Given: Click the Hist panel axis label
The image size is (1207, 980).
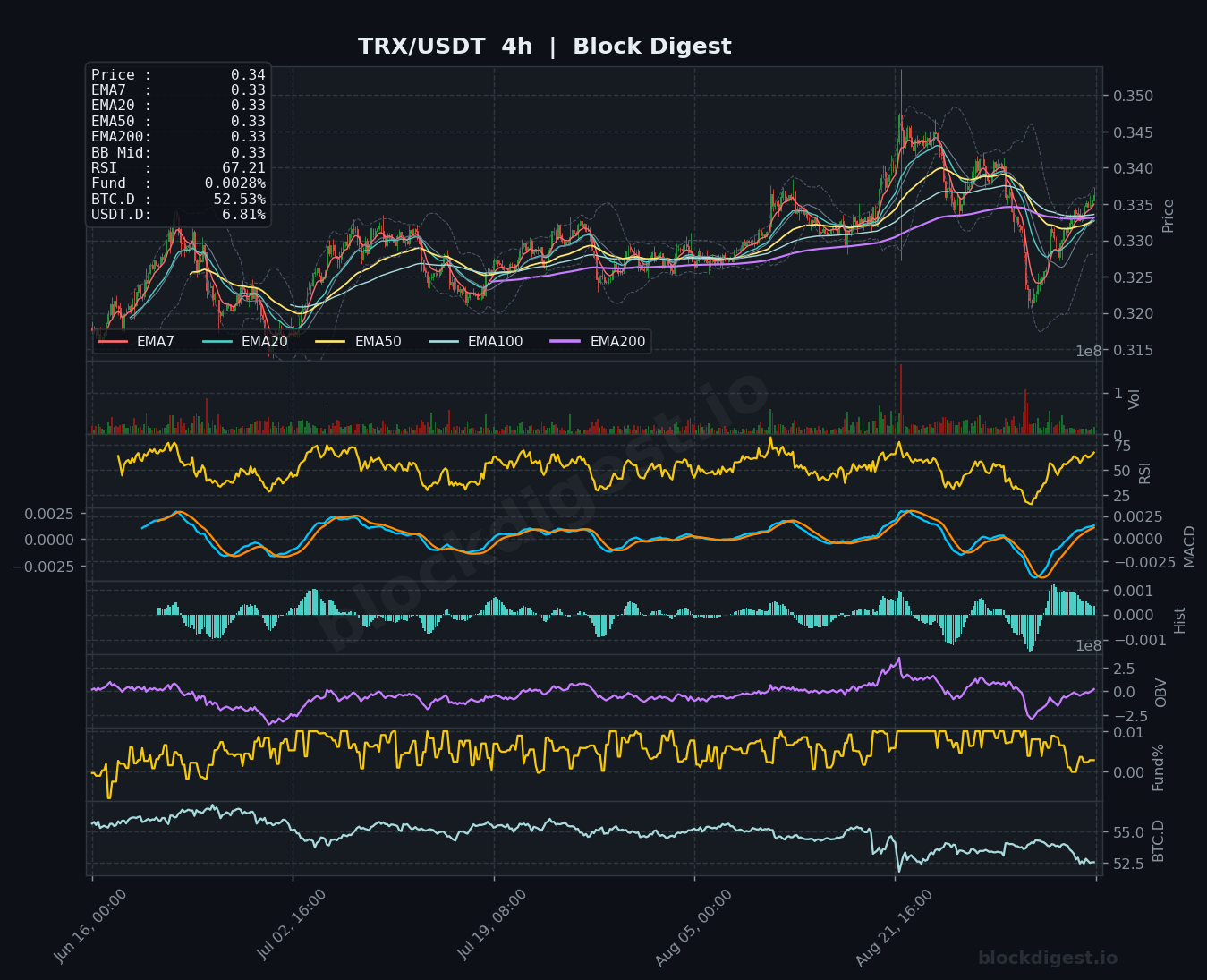Looking at the screenshot, I should [1179, 620].
